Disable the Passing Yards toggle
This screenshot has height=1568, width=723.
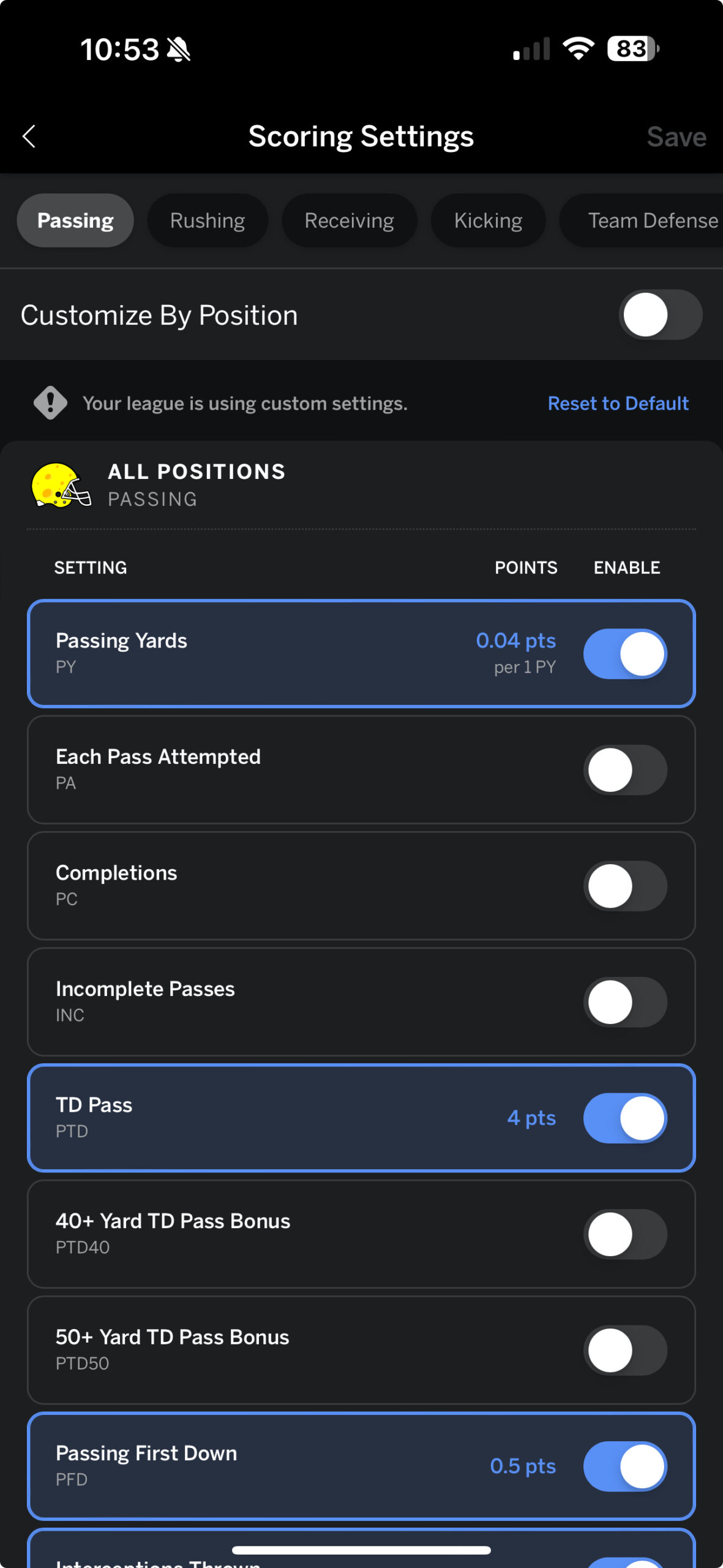click(x=625, y=654)
